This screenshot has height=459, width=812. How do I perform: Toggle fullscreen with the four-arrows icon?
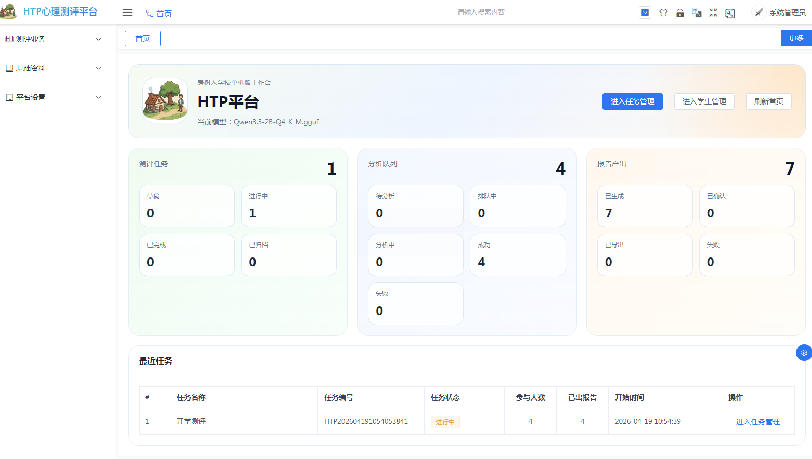[714, 13]
